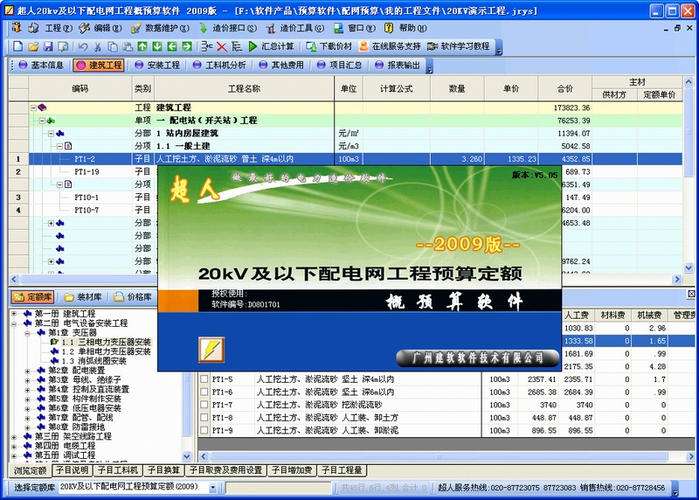Click the Save floppy disk icon
Screen dimensions: 699x500
click(48, 46)
